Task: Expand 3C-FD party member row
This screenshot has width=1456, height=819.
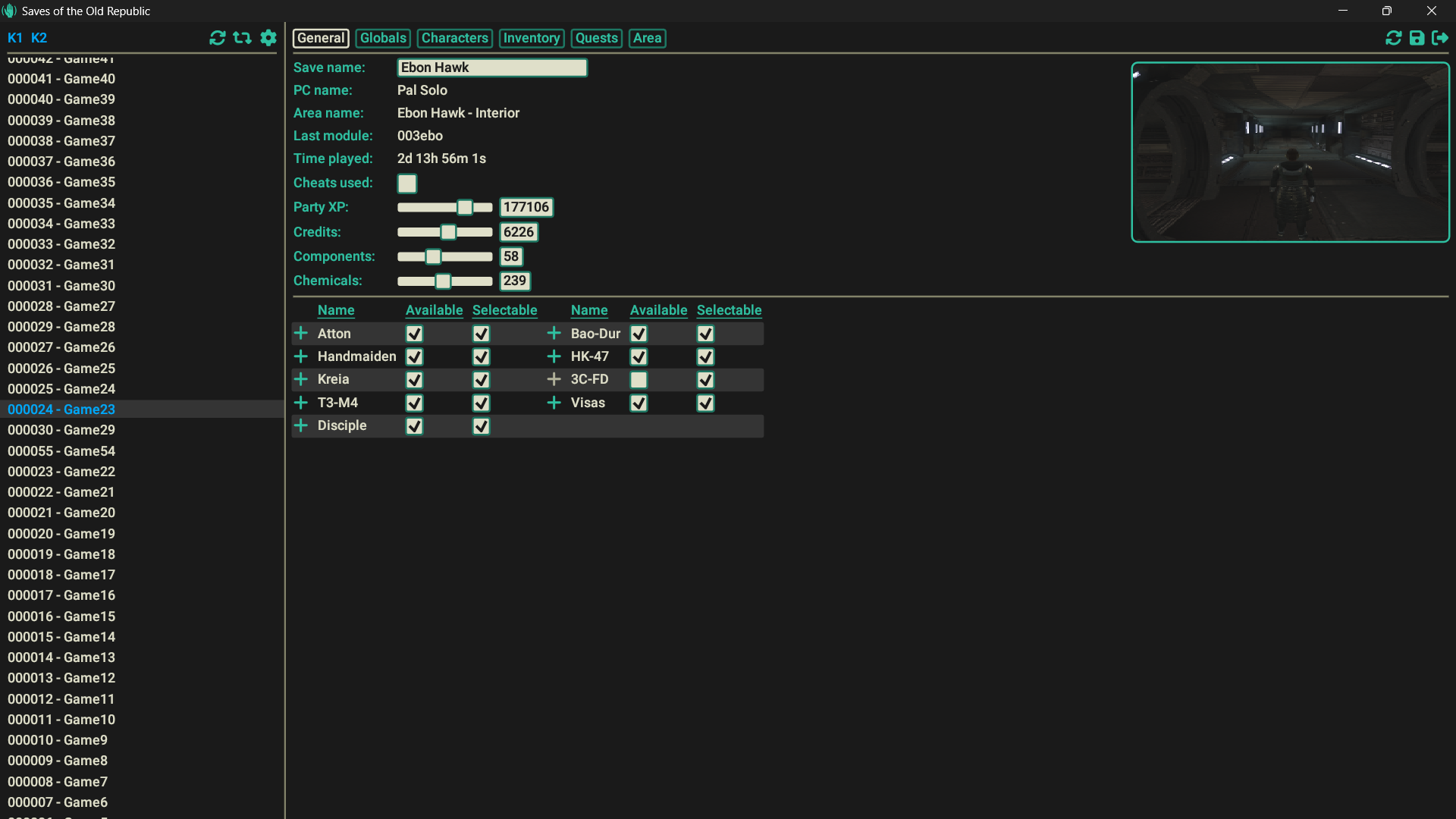Action: [554, 379]
